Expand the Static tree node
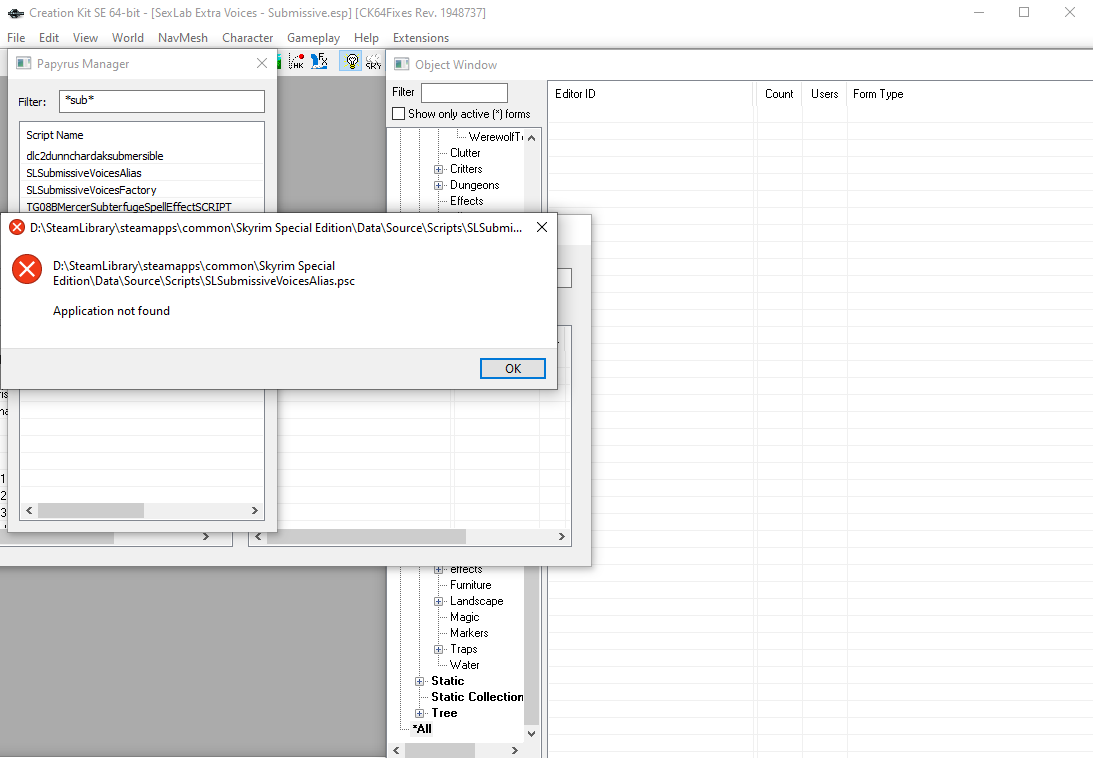The image size is (1093, 758). point(420,681)
